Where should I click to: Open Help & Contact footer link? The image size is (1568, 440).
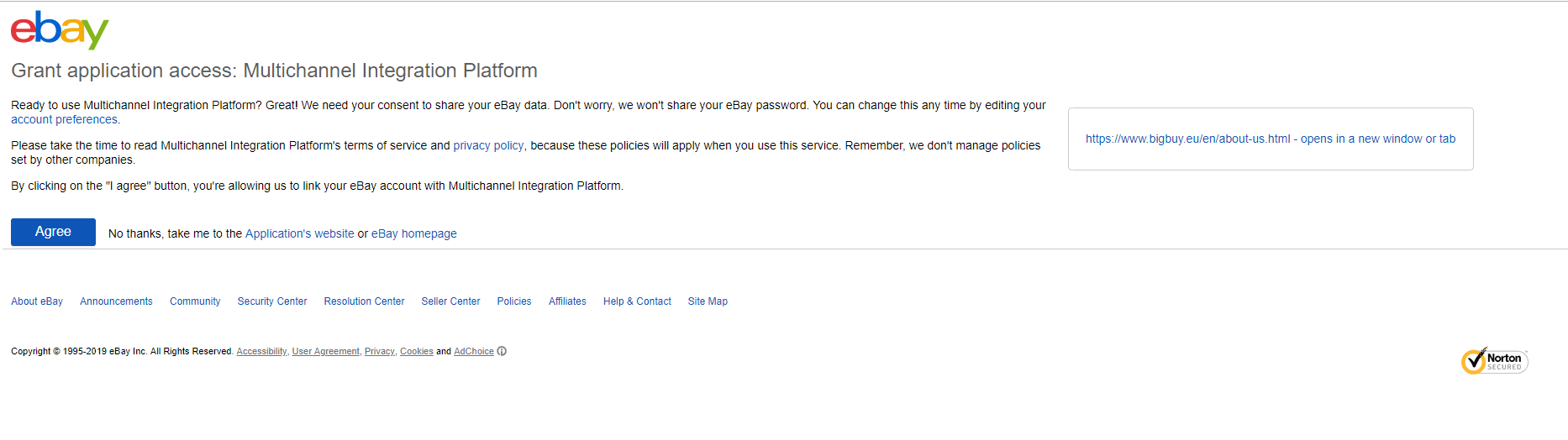[637, 301]
